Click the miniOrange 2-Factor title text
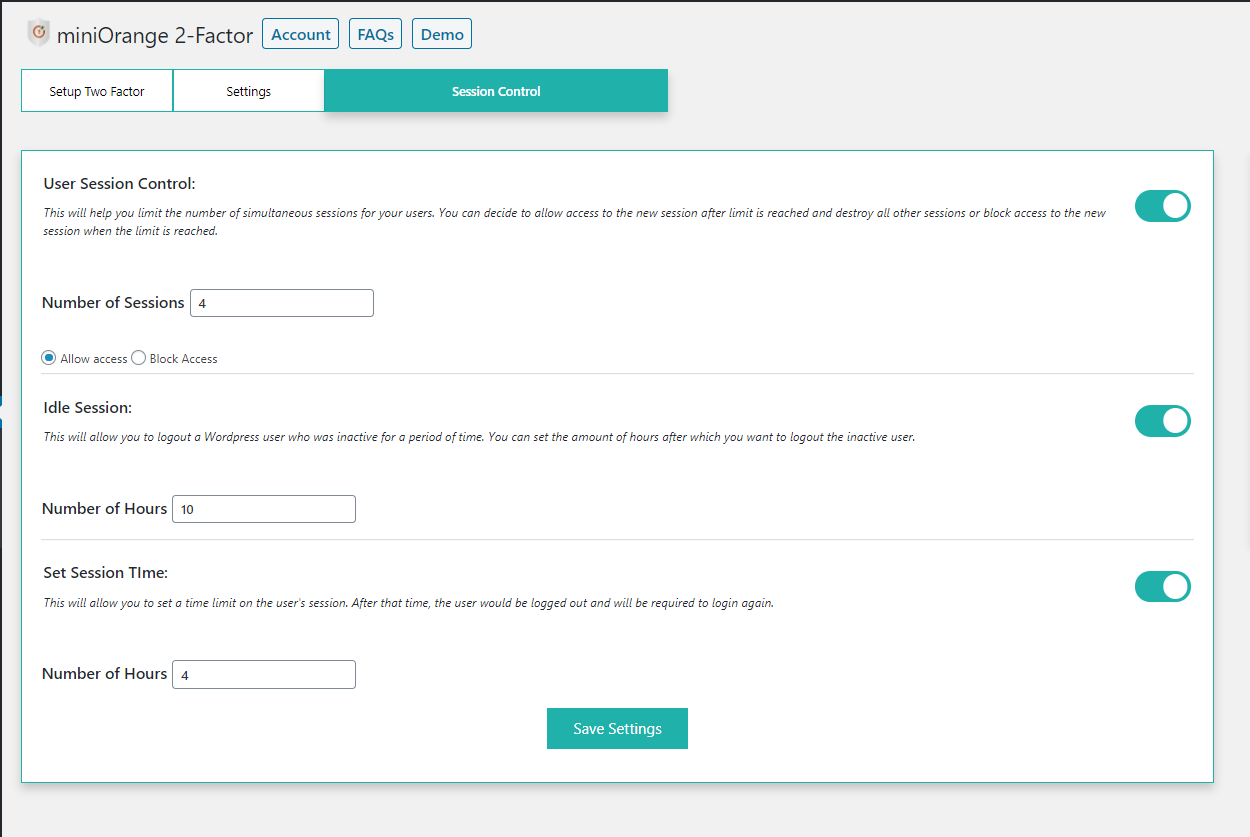1250x837 pixels. click(155, 35)
